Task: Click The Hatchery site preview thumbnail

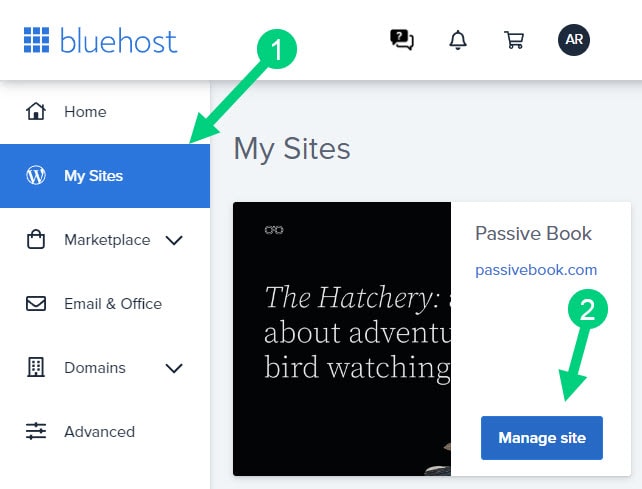Action: [342, 339]
